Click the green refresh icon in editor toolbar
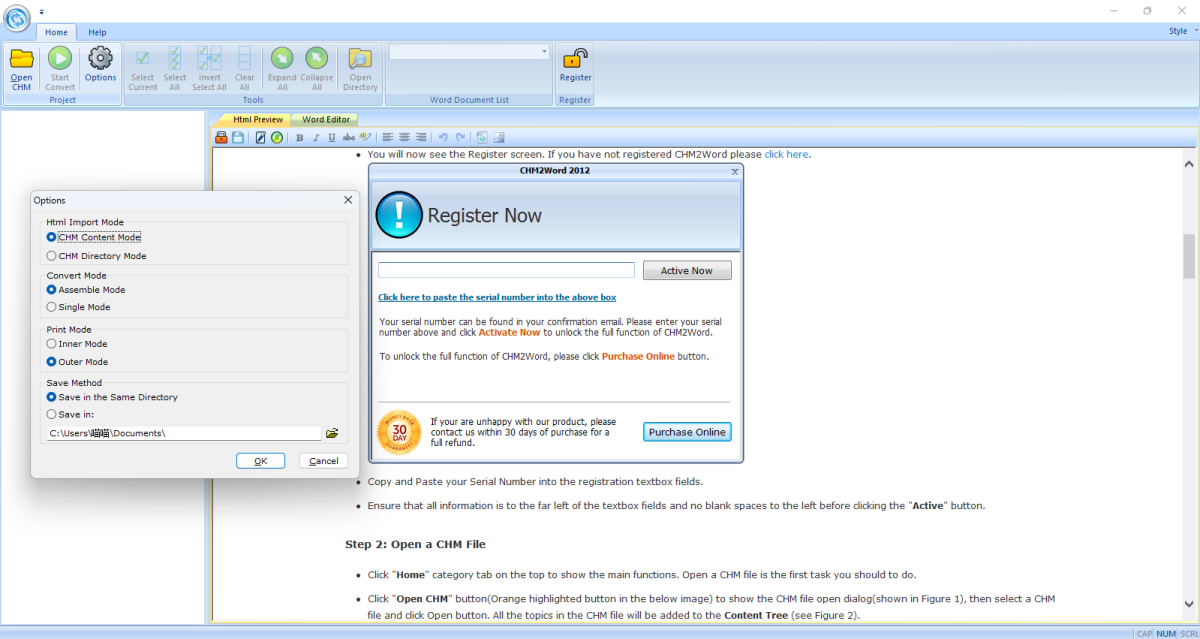This screenshot has width=1200, height=639. [x=277, y=137]
